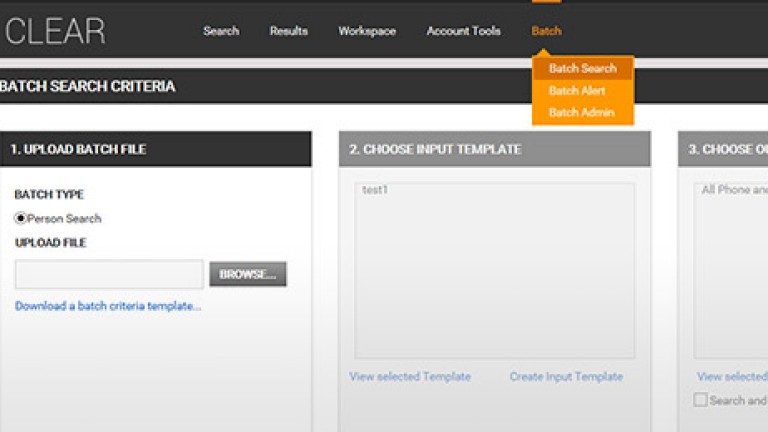The width and height of the screenshot is (768, 432).
Task: Open Batch Admin from the dropdown
Action: (581, 113)
